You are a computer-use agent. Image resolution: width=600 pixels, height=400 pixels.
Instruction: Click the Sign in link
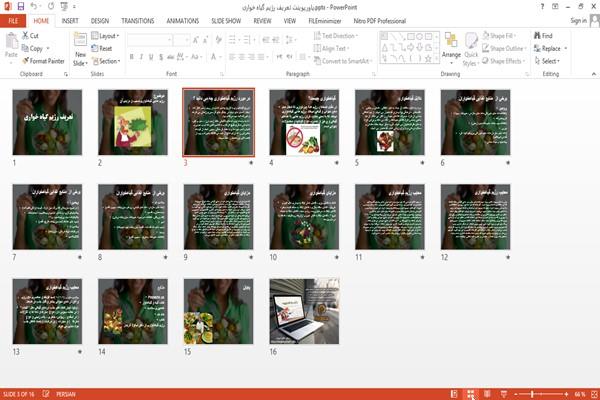coord(578,21)
